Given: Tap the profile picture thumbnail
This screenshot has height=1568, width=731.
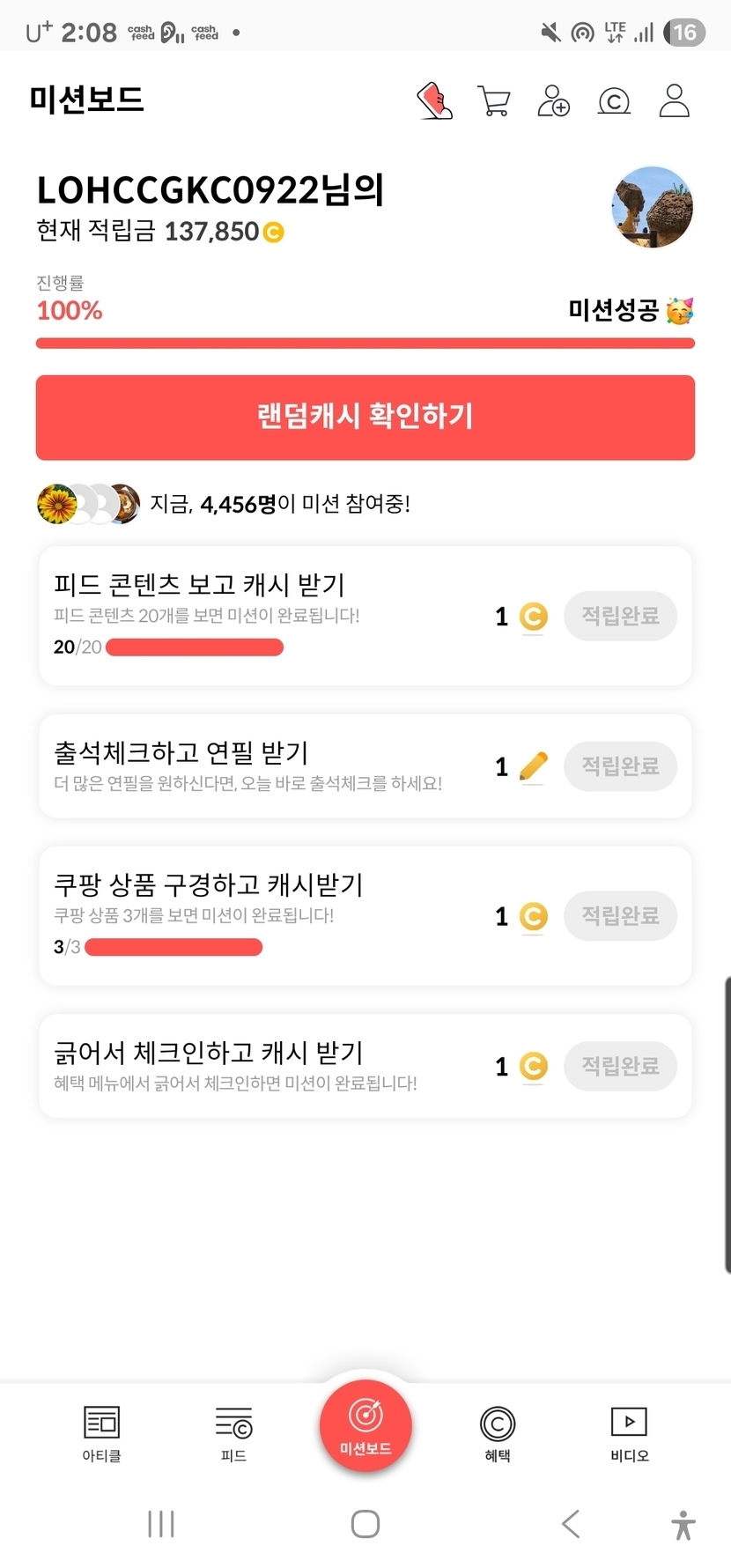Looking at the screenshot, I should click(x=652, y=207).
